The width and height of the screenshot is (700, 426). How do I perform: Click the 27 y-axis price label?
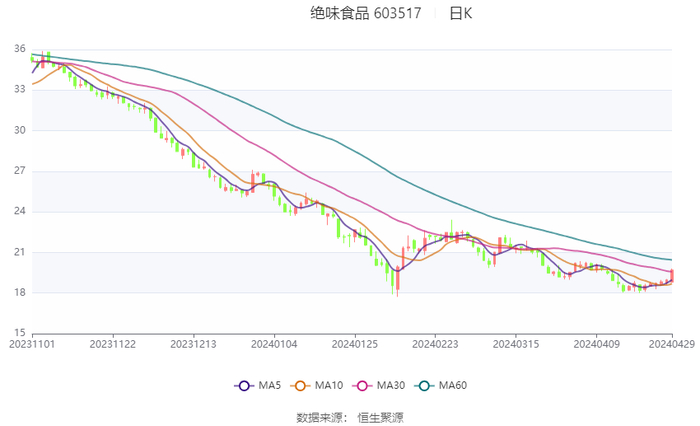click(x=20, y=171)
